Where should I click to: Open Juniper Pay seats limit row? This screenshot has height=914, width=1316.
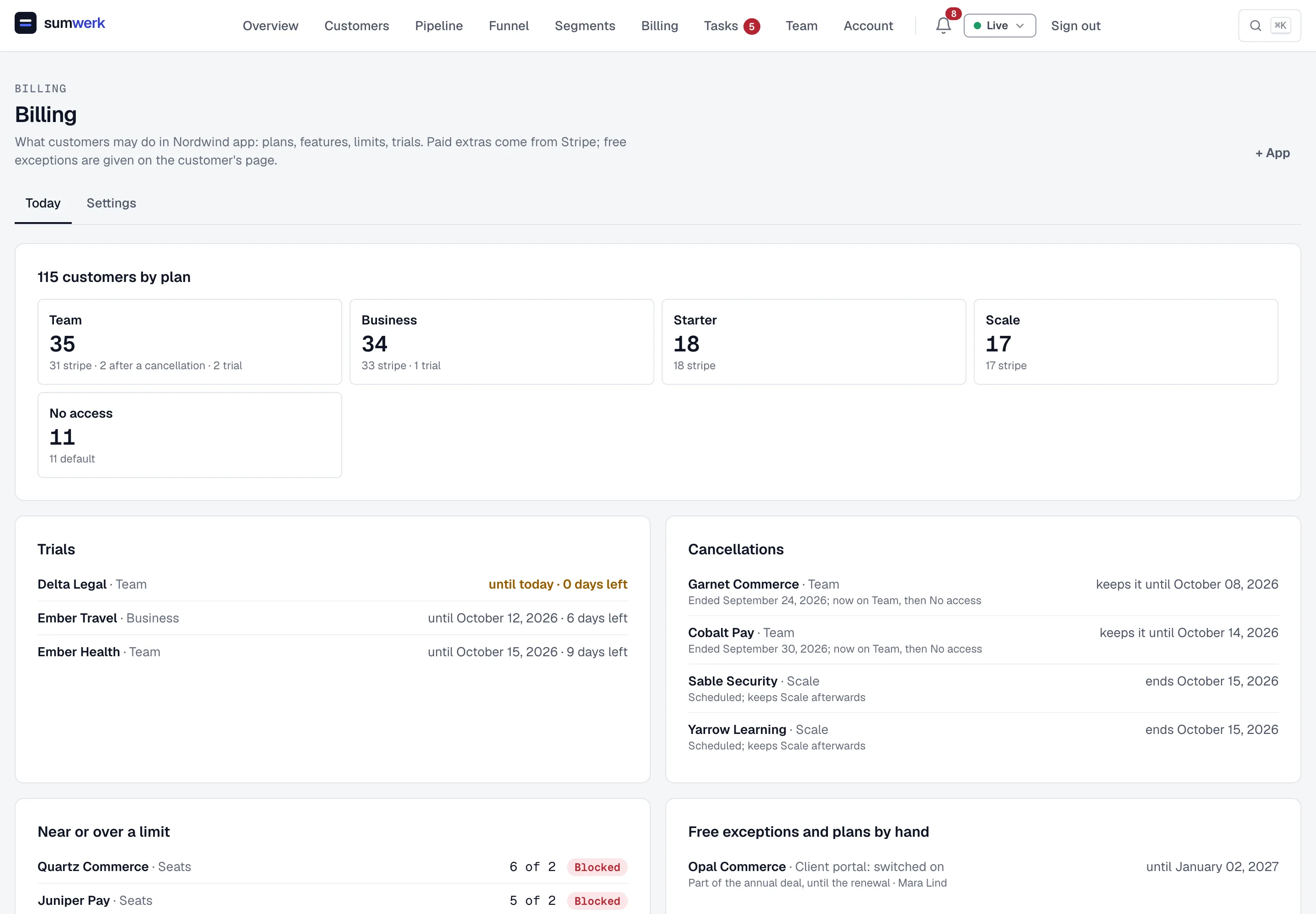coord(332,901)
